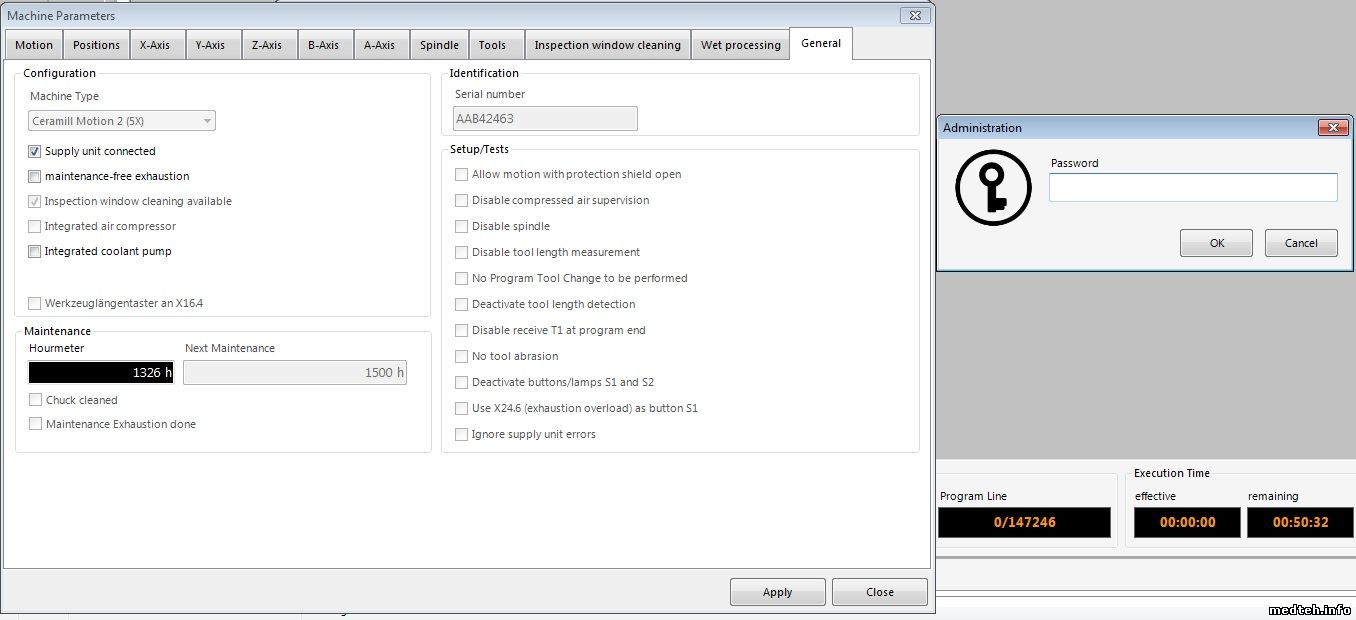
Task: Go to the Wet processing tab
Action: pyautogui.click(x=740, y=45)
